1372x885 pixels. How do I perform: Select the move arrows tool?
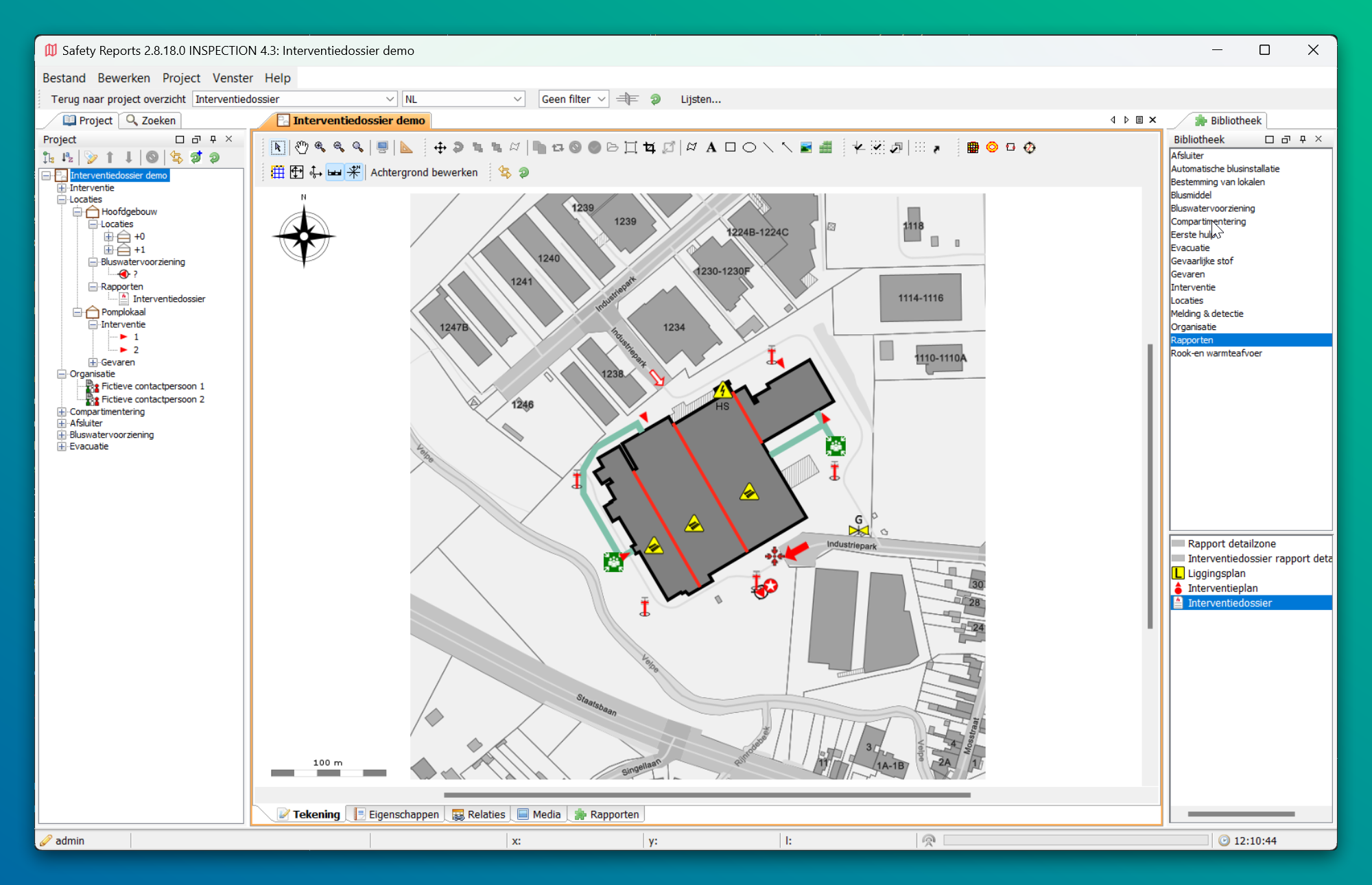(440, 147)
